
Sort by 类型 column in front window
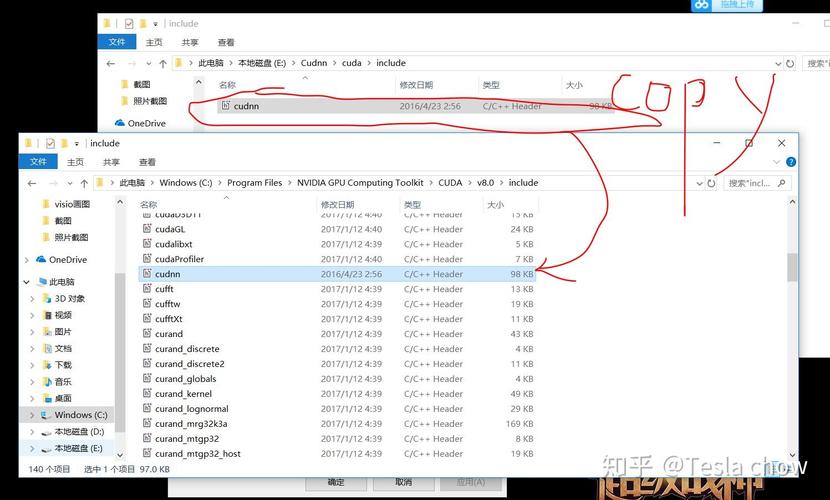pos(412,205)
